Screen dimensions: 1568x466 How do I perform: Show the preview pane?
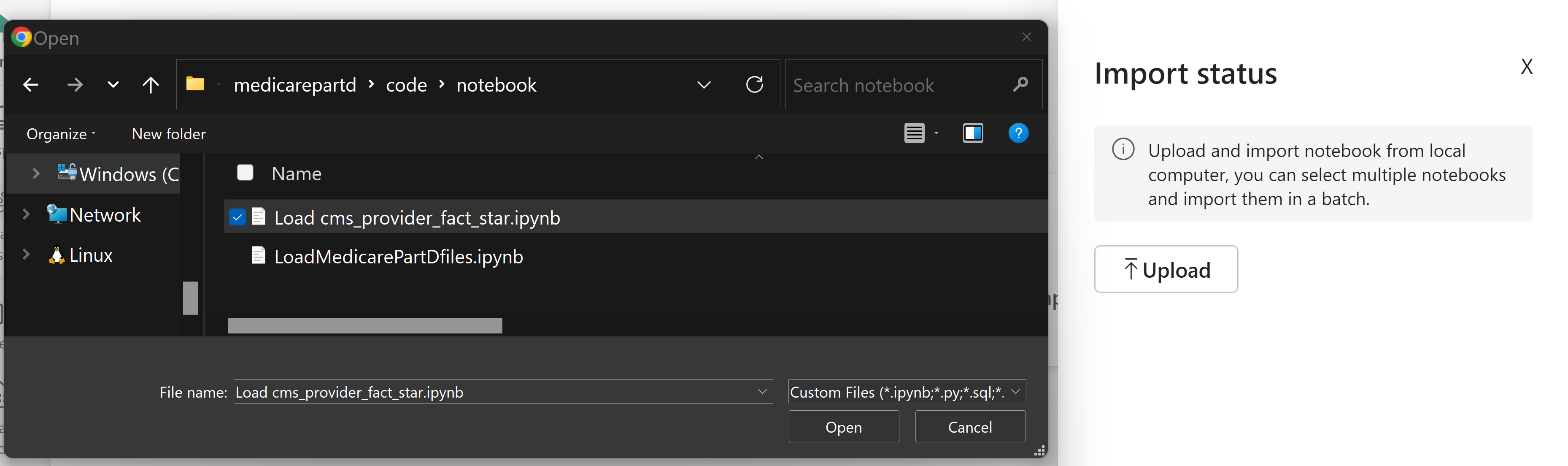(973, 133)
